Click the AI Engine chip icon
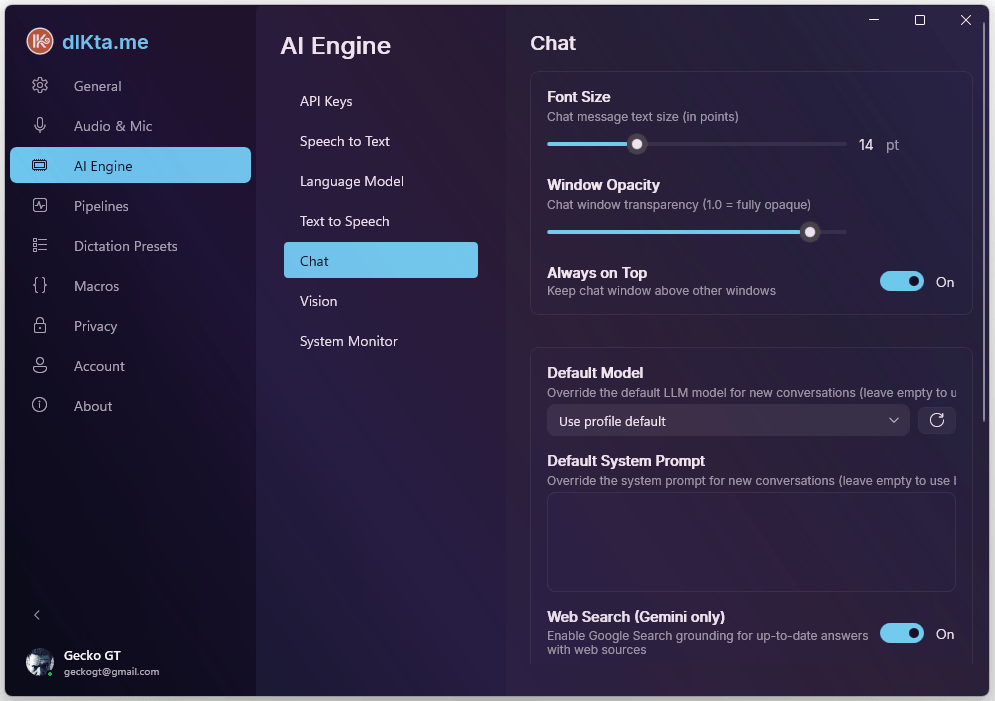This screenshot has height=701, width=995. (x=40, y=165)
